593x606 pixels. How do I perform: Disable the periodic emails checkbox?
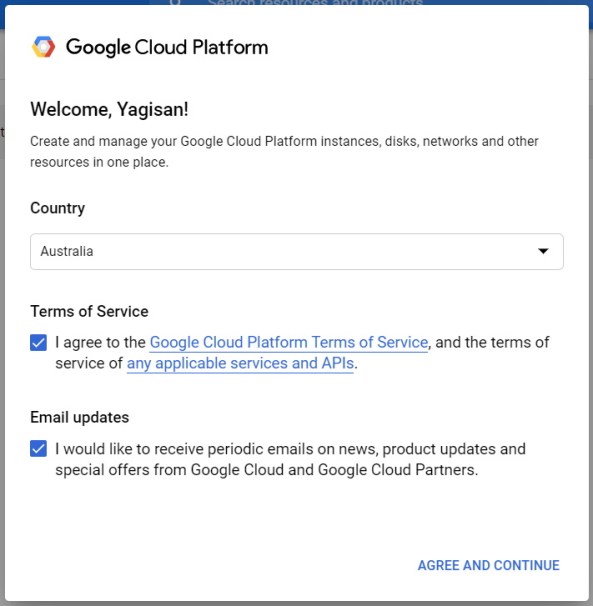tap(39, 449)
